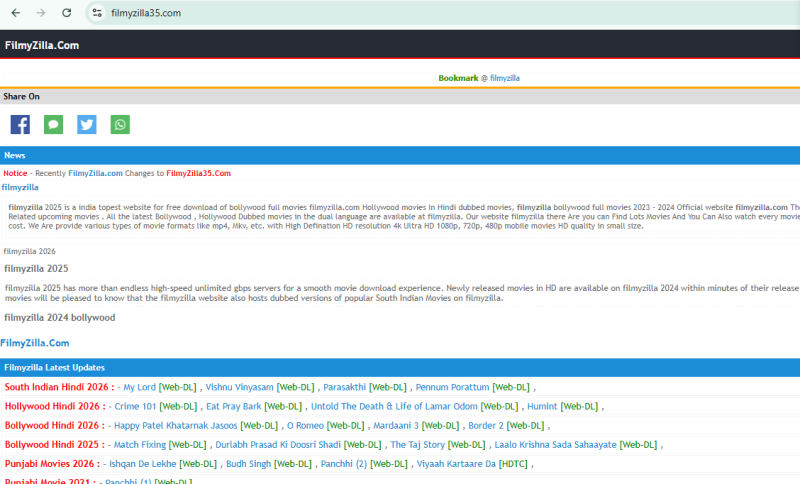Click the 'Share On' section label
800x484 pixels.
pyautogui.click(x=21, y=96)
